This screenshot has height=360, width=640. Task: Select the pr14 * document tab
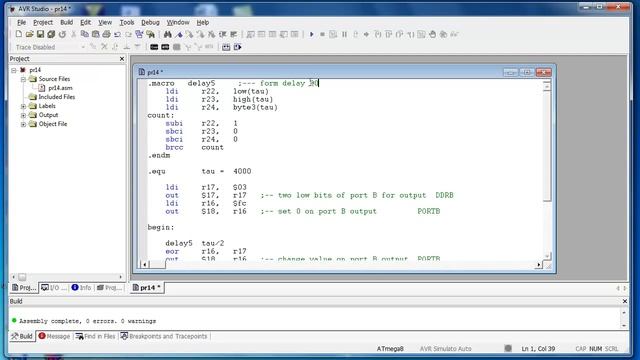coord(147,288)
